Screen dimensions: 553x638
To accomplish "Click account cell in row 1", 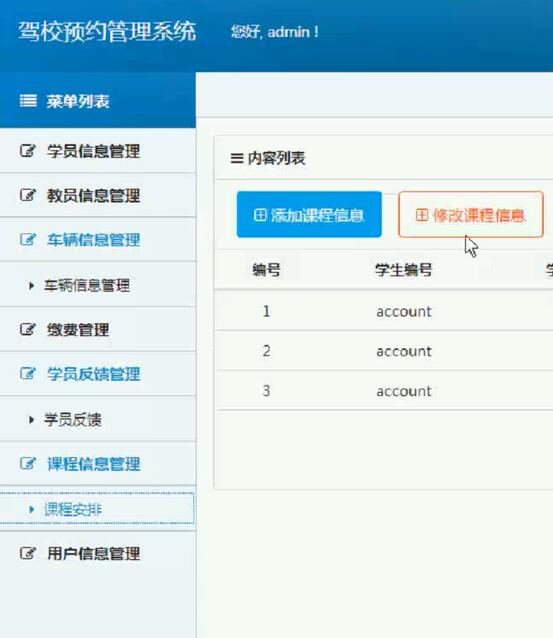I will pyautogui.click(x=404, y=312).
